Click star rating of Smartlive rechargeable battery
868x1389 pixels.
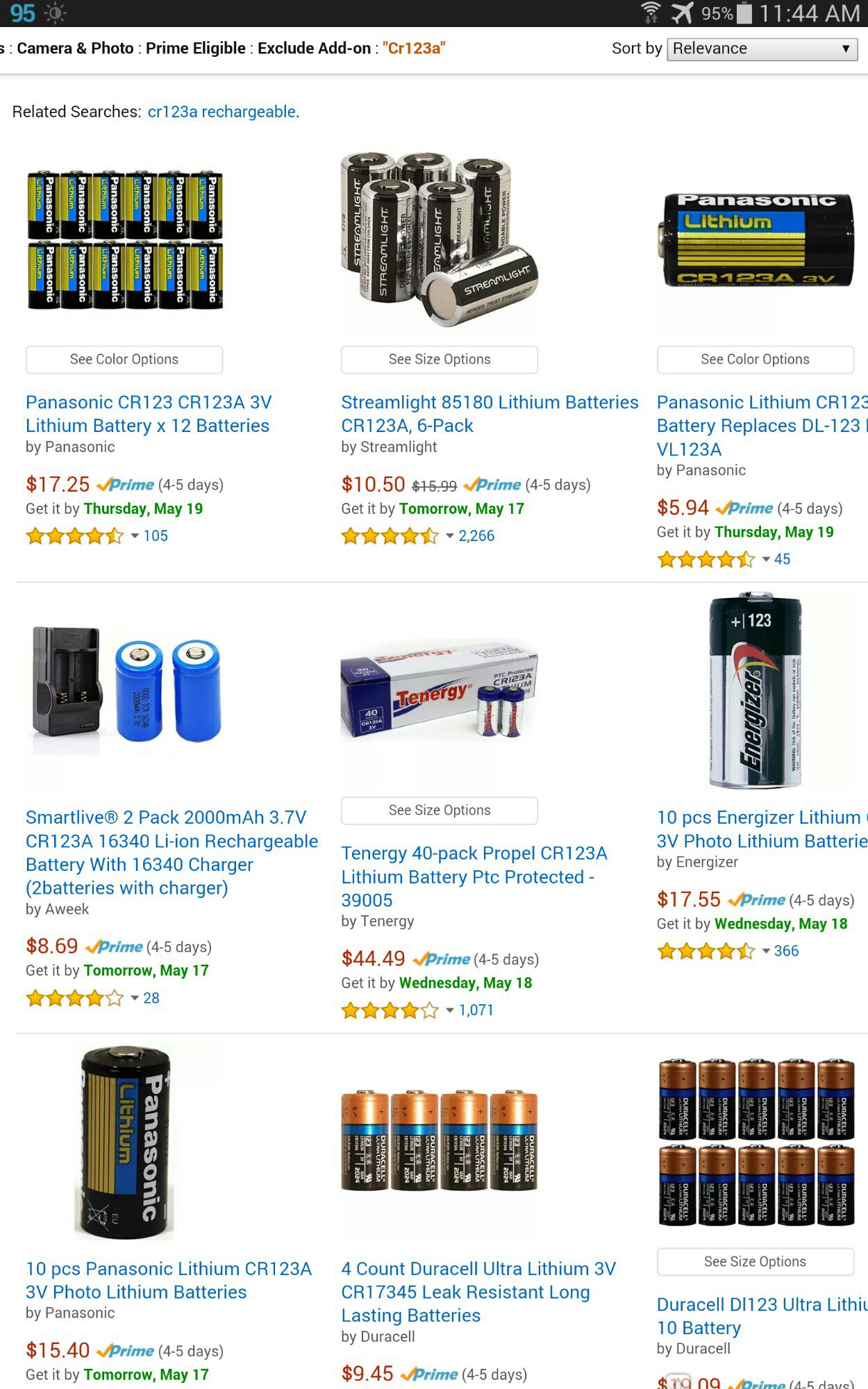point(74,998)
